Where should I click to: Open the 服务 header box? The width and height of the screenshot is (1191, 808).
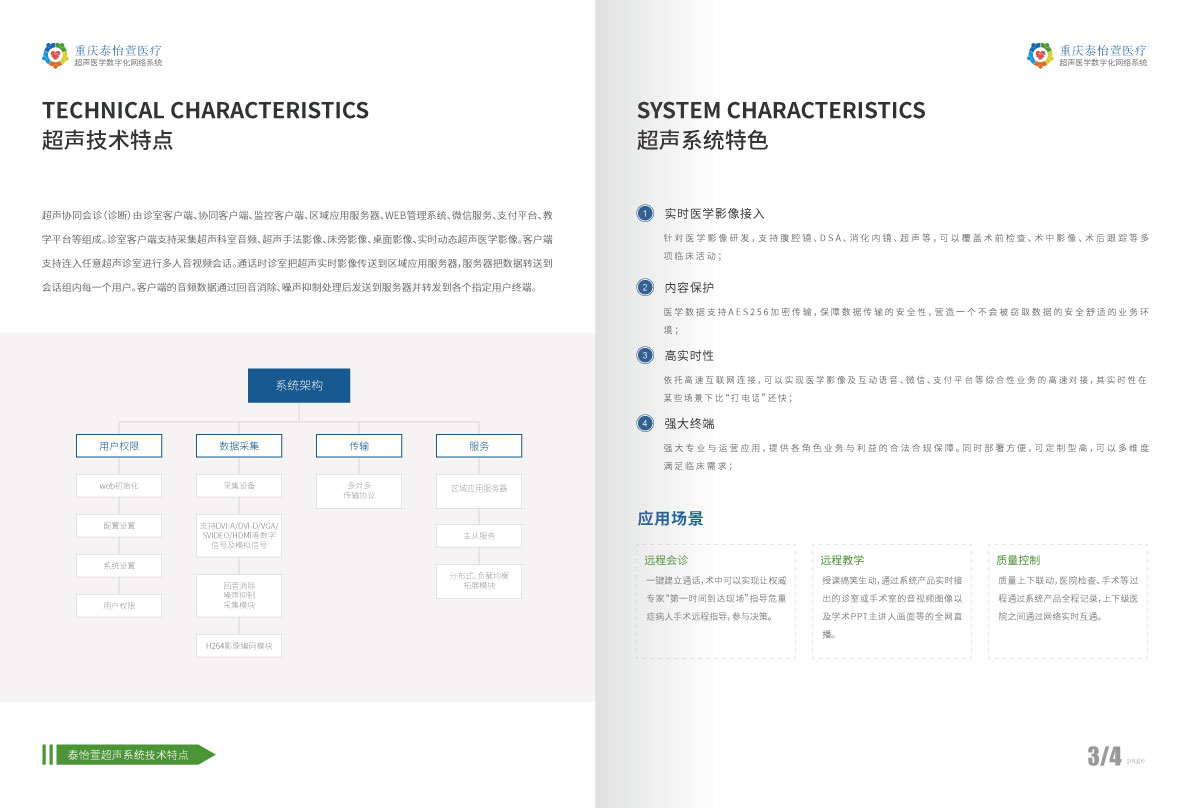478,446
